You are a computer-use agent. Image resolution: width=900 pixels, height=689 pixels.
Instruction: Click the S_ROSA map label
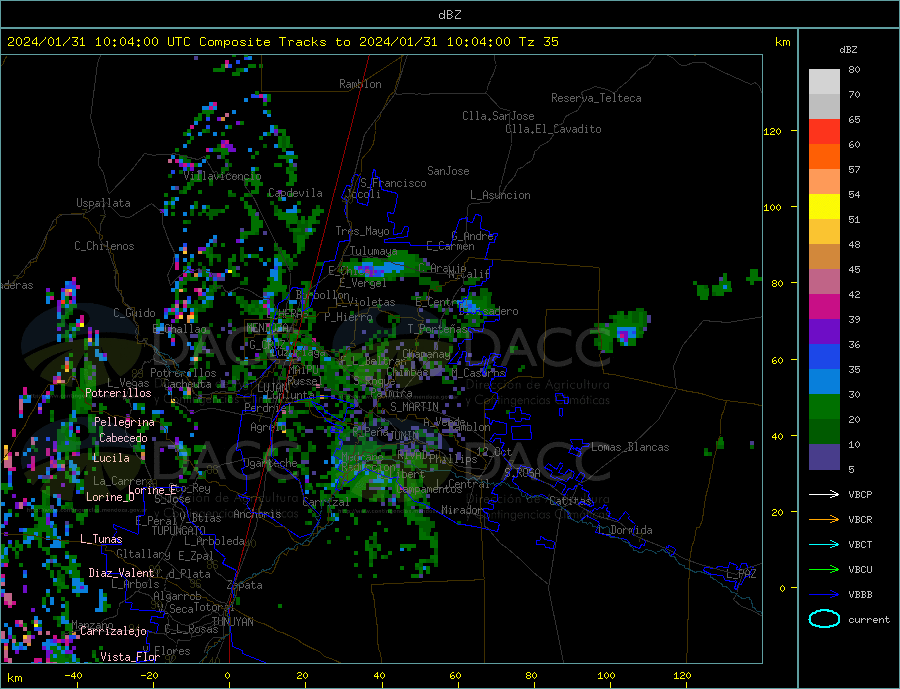[x=522, y=473]
